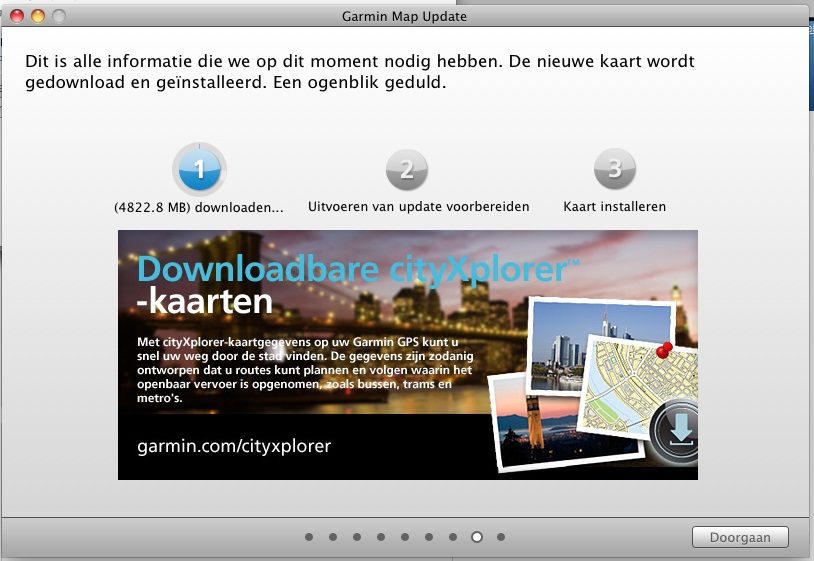
Task: Click the grey step 3 circle icon
Action: [615, 169]
